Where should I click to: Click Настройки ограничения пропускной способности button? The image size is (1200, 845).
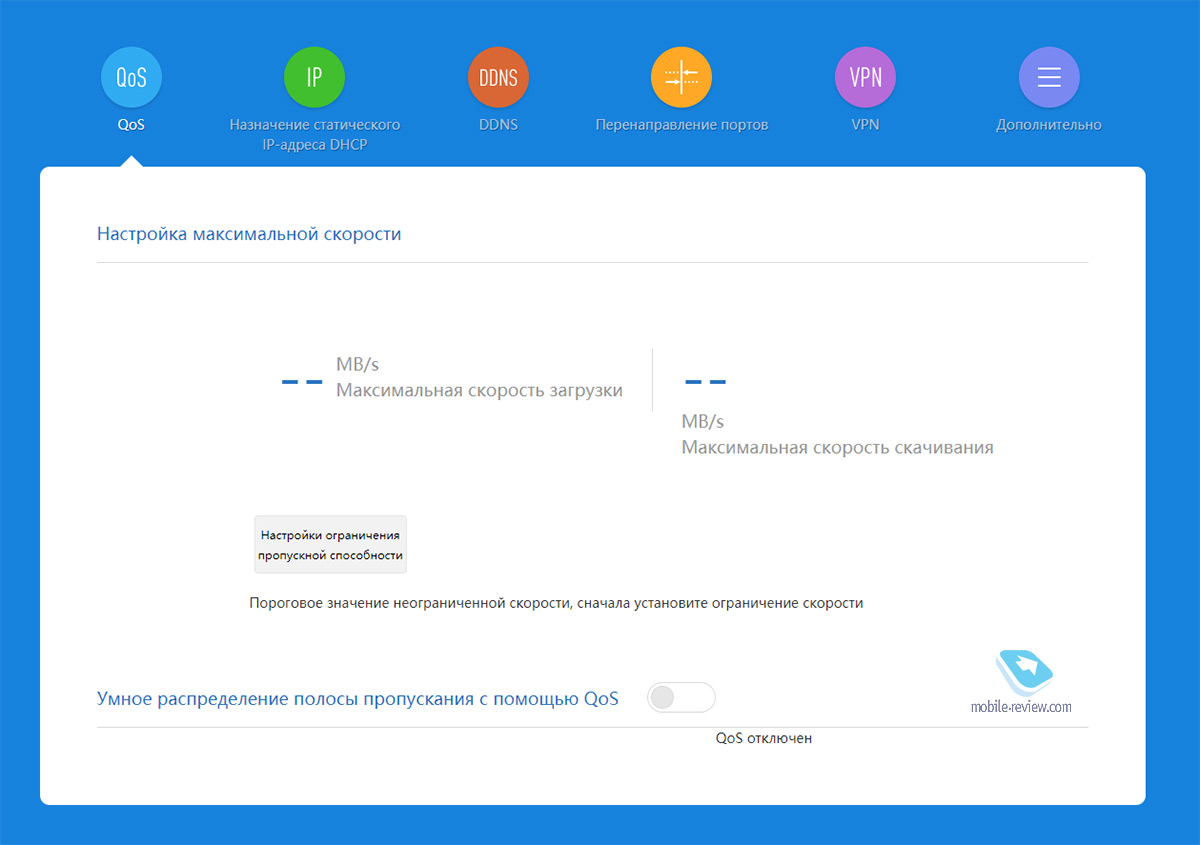[x=330, y=544]
